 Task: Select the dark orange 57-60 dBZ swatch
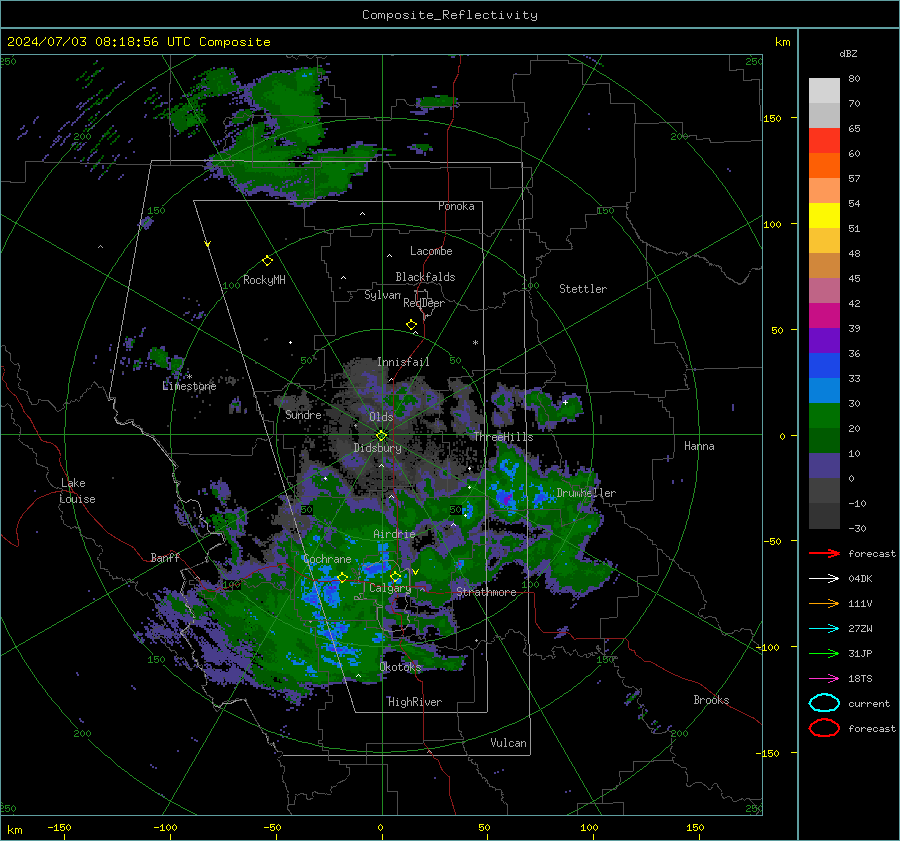(x=824, y=166)
